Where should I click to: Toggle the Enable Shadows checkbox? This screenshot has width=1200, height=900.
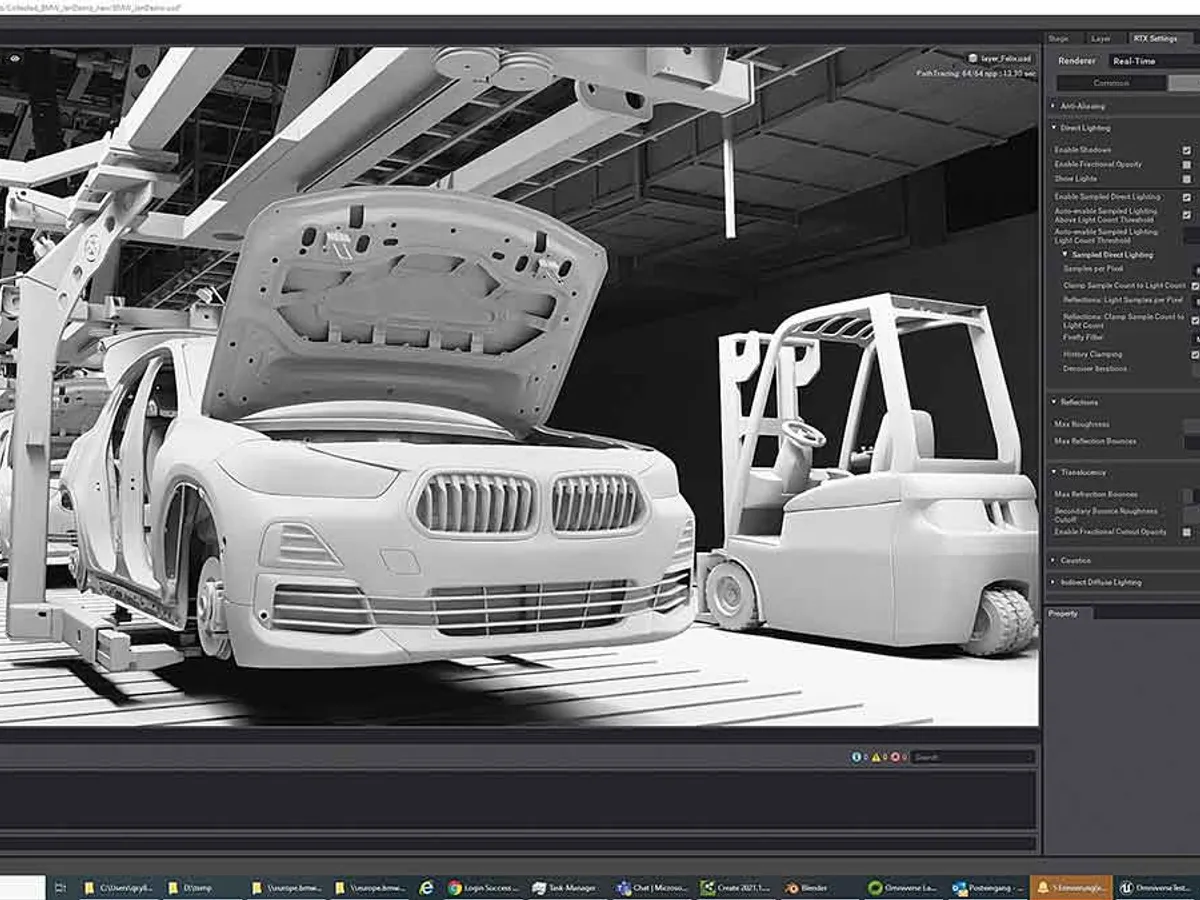coord(1187,149)
